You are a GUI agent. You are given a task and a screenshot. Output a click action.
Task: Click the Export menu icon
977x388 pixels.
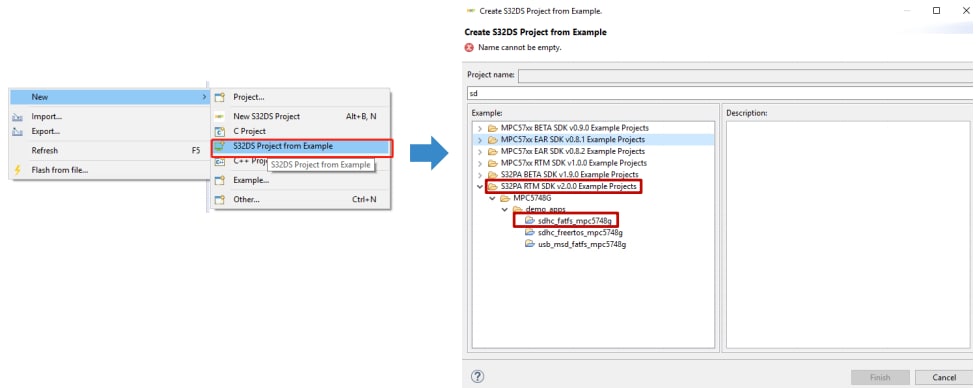click(18, 132)
